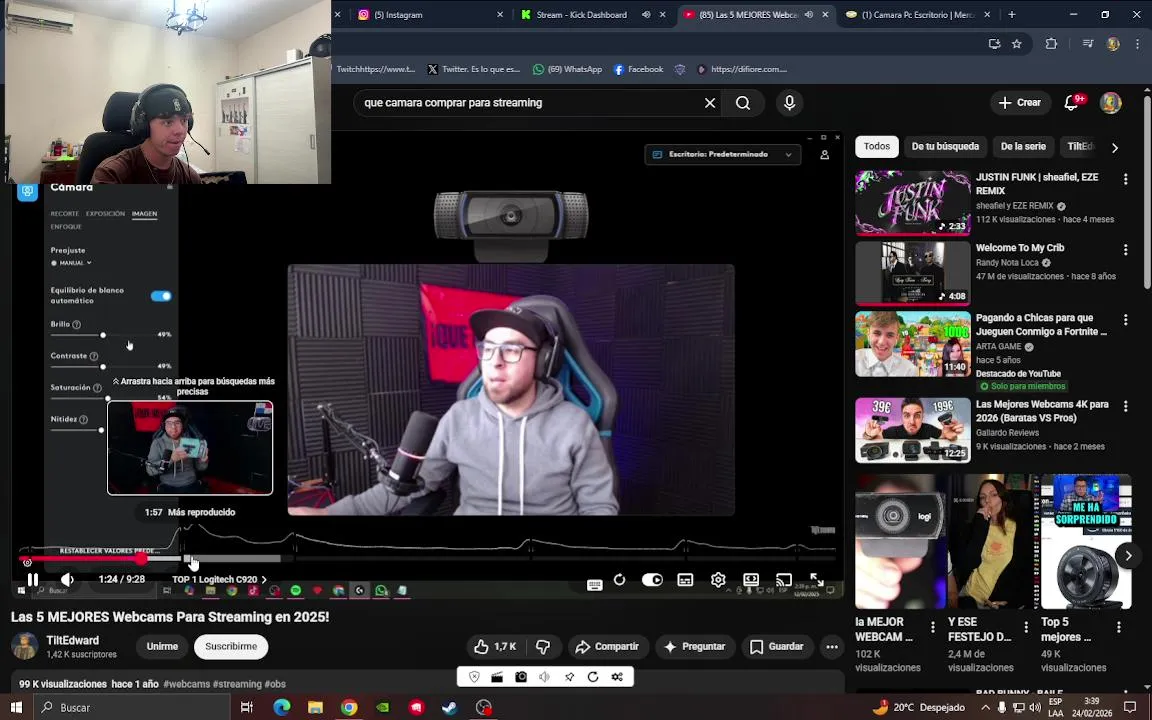The image size is (1152, 720).
Task: Open Chrome extensions puzzle icon
Action: point(1051,44)
